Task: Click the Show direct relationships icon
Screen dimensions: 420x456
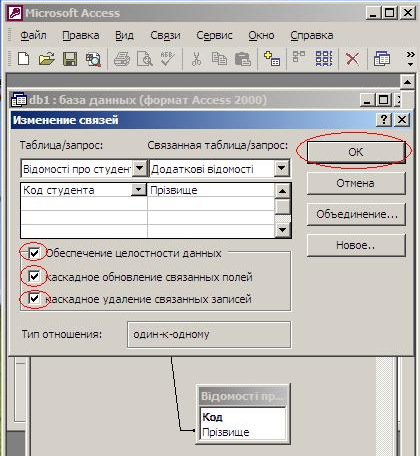Action: [x=299, y=57]
